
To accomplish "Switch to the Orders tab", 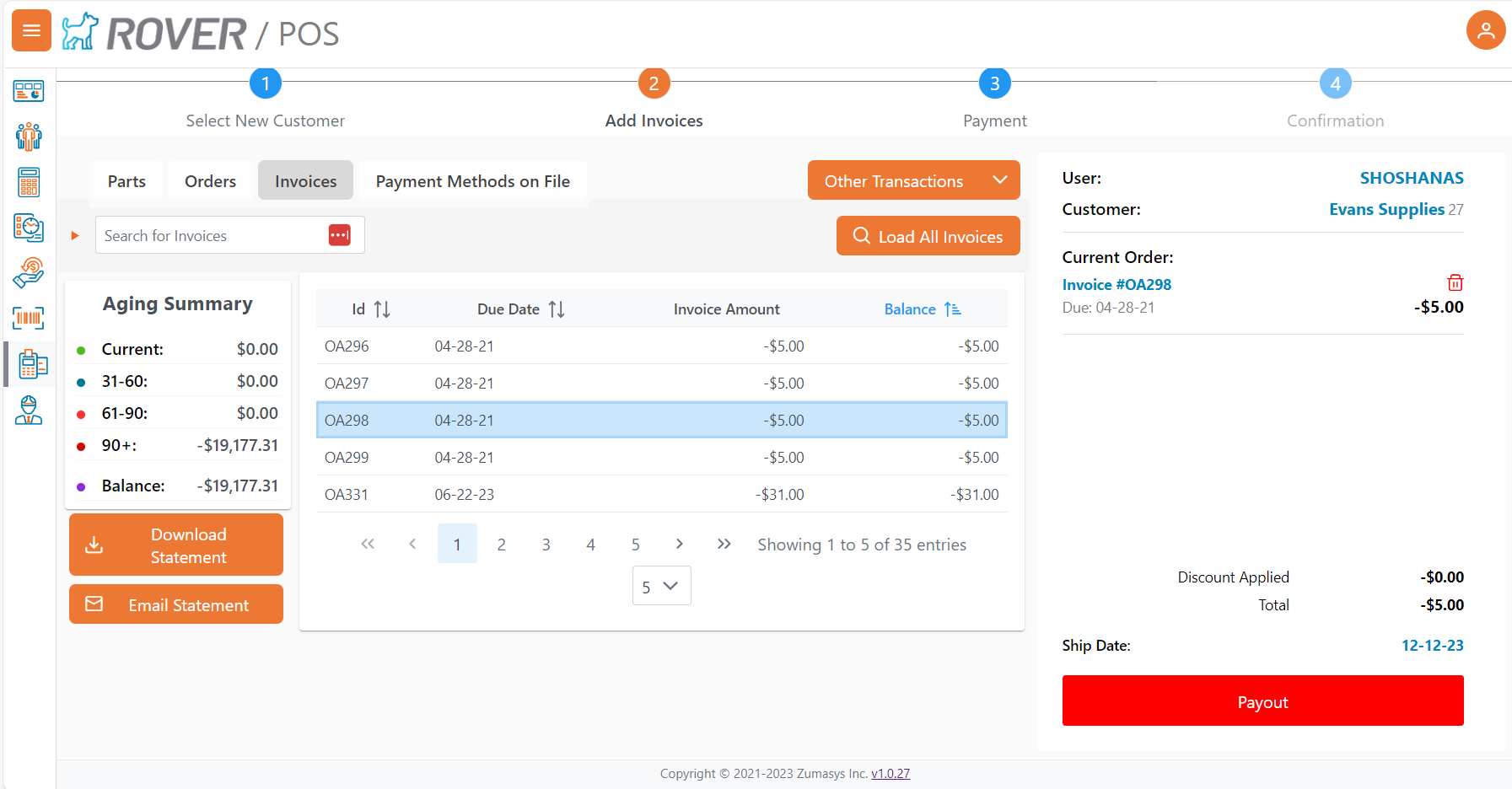I will coord(209,180).
